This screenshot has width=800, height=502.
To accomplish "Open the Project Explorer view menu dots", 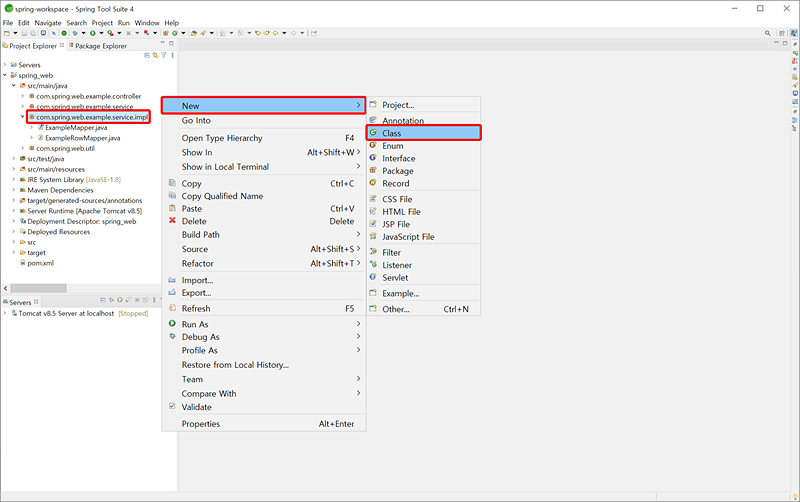I will (172, 55).
